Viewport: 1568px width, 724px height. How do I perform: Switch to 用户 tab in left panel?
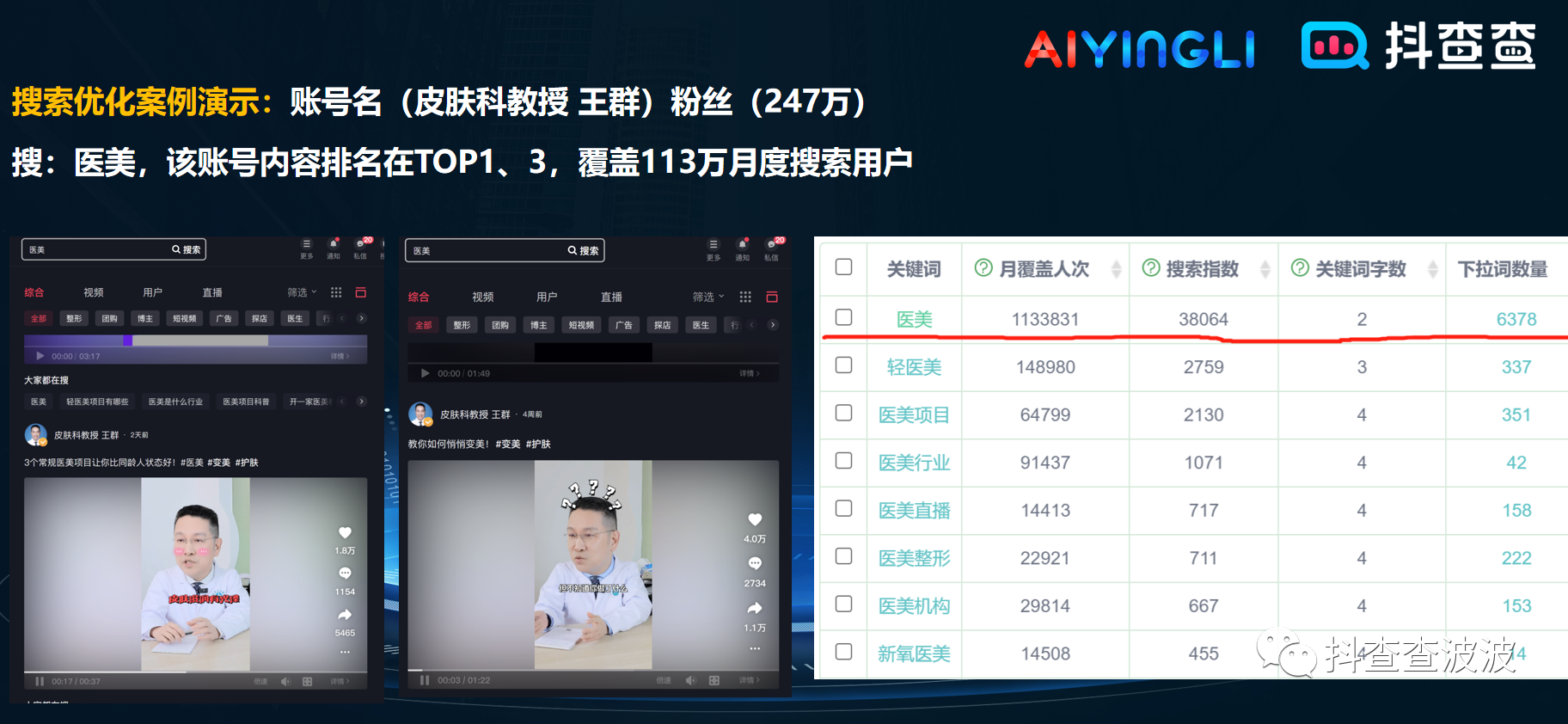pyautogui.click(x=152, y=292)
